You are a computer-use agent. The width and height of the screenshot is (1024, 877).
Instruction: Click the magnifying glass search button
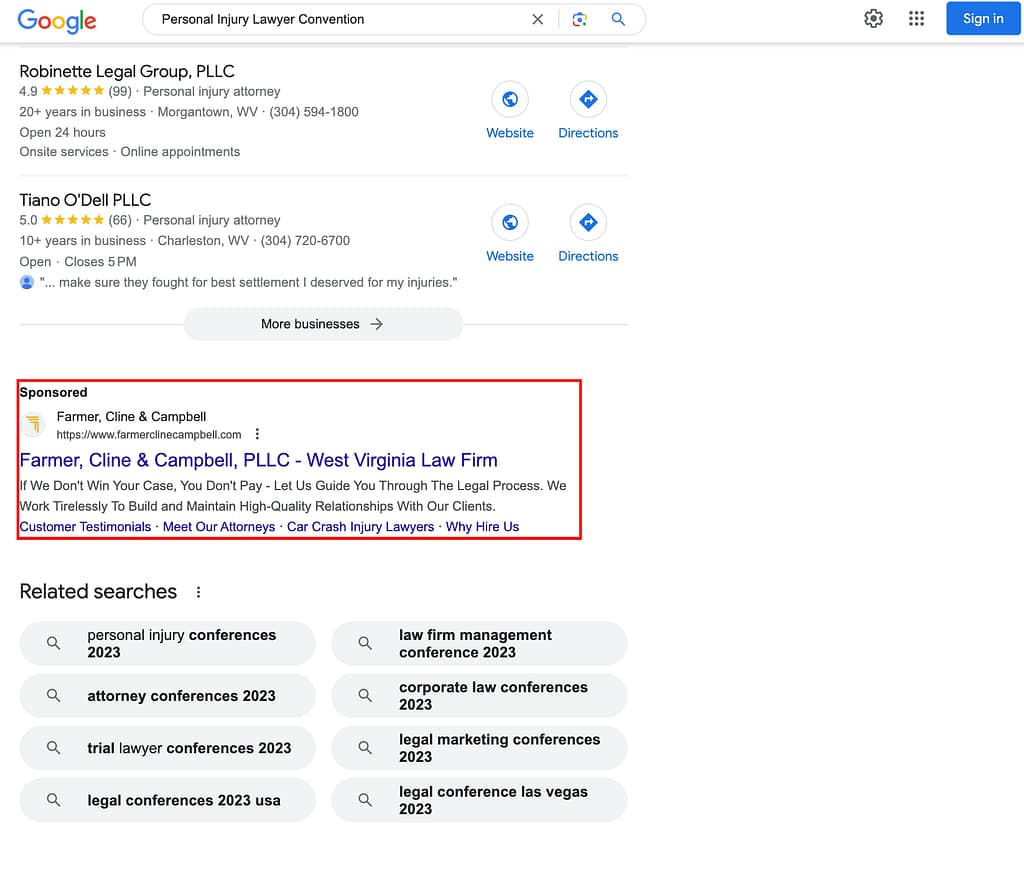coord(618,20)
